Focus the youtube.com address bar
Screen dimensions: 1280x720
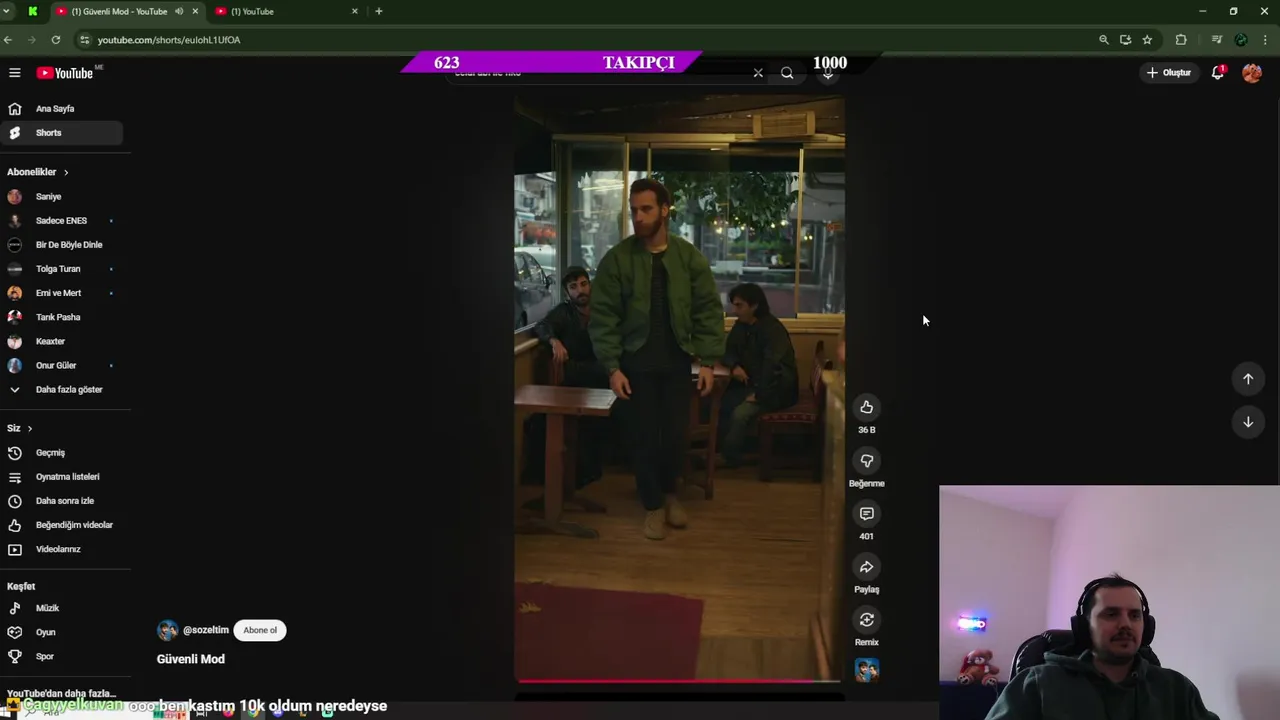(x=590, y=40)
